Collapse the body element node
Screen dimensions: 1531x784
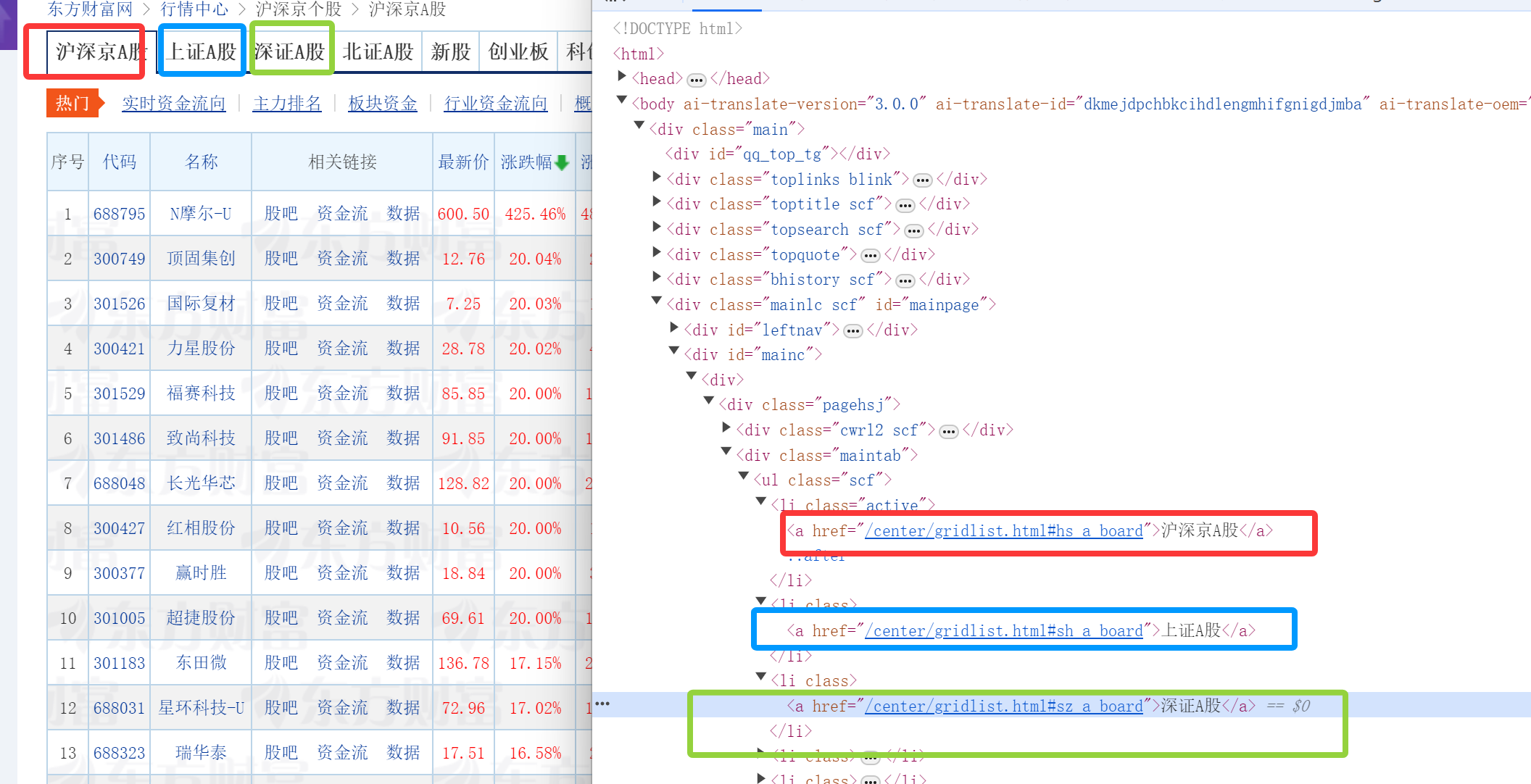(622, 101)
